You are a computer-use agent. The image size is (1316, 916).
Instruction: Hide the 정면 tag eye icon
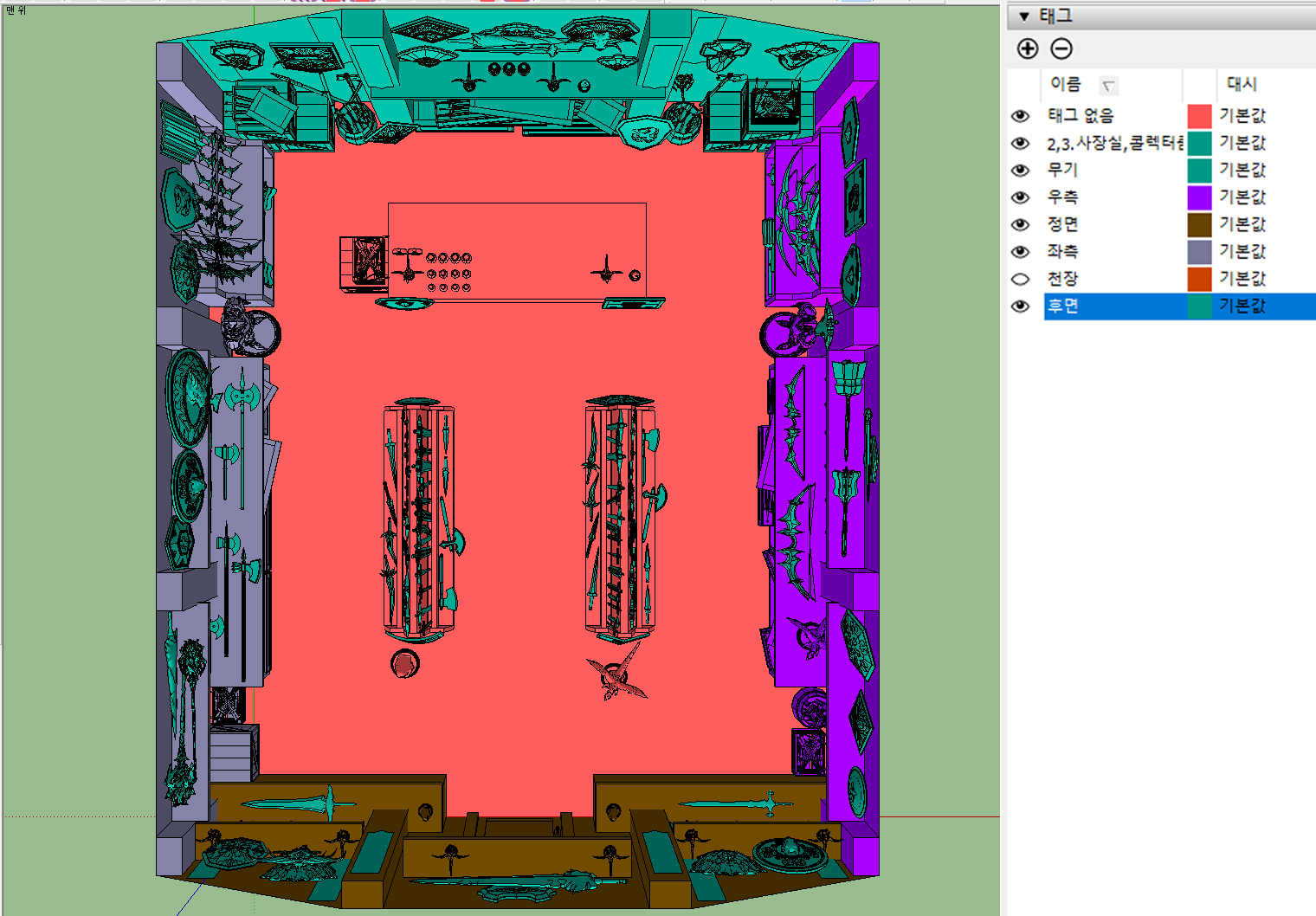[1021, 225]
